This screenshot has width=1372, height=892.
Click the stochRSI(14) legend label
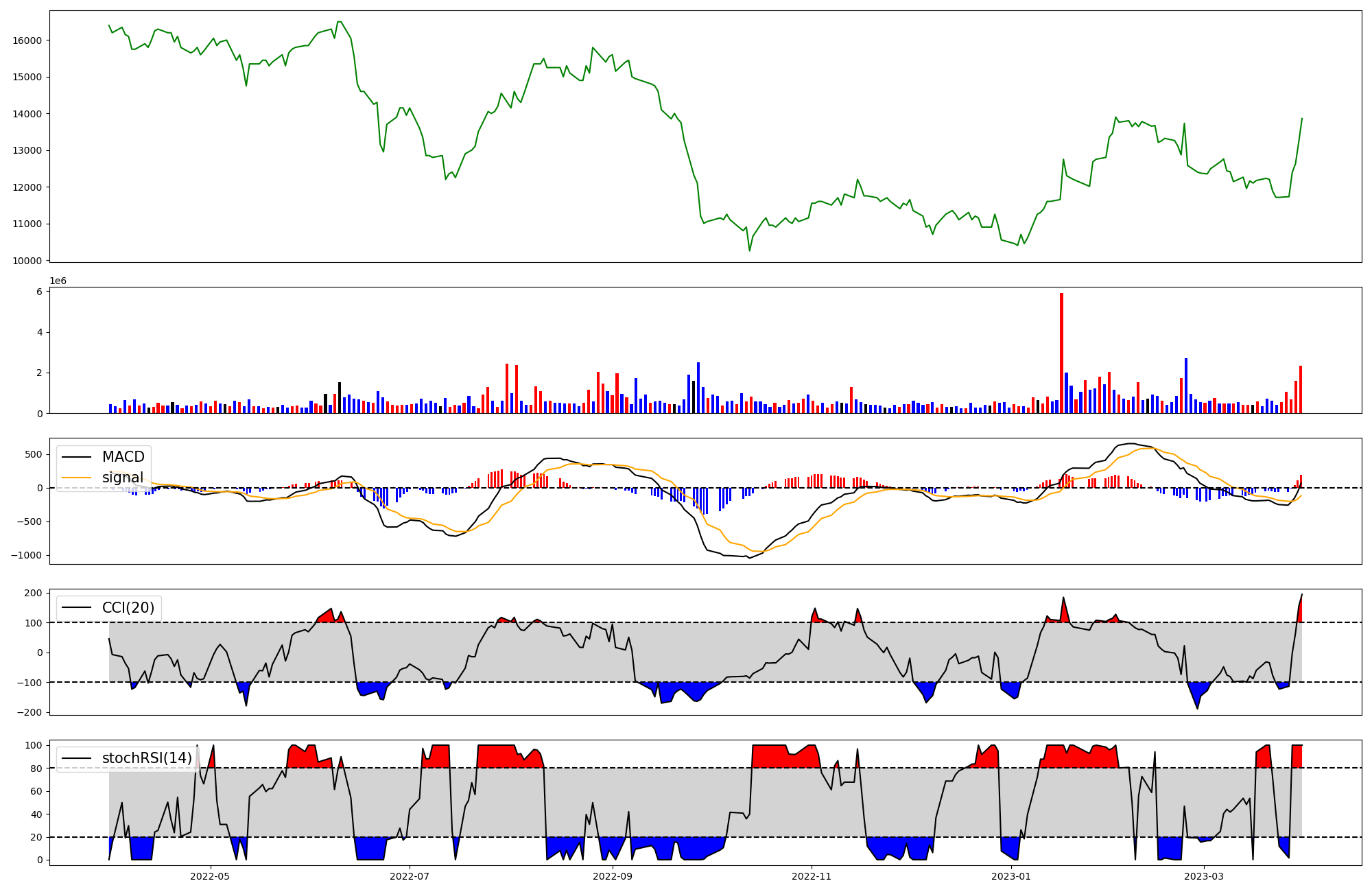[147, 758]
